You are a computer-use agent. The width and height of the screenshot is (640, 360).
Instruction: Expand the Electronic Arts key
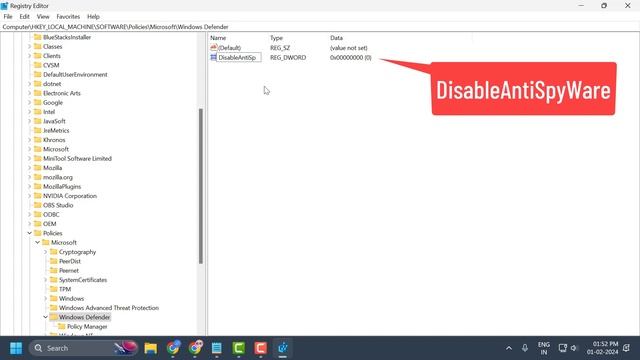click(x=29, y=93)
